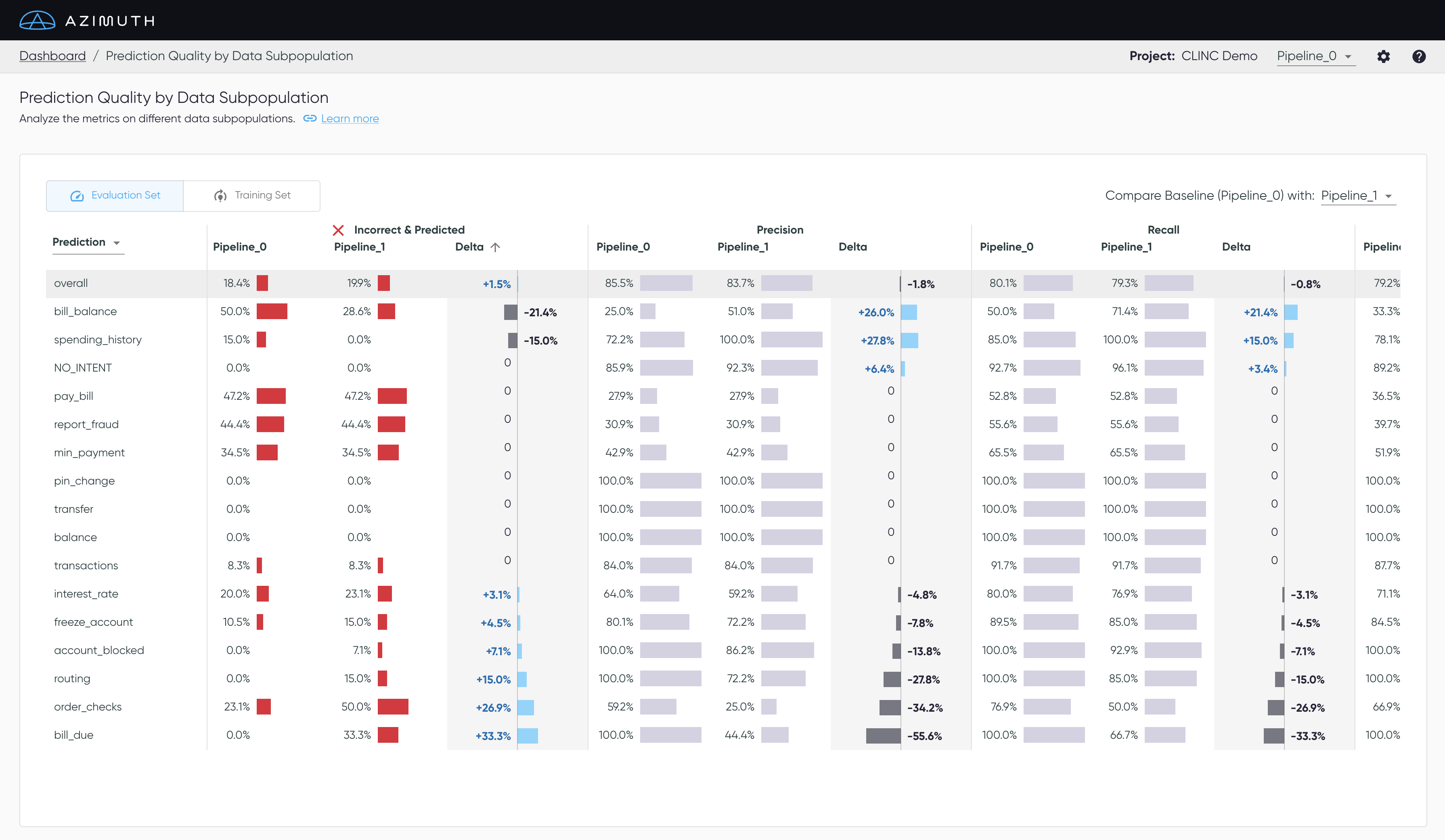
Task: Sort by Recall Delta header
Action: tap(1236, 247)
